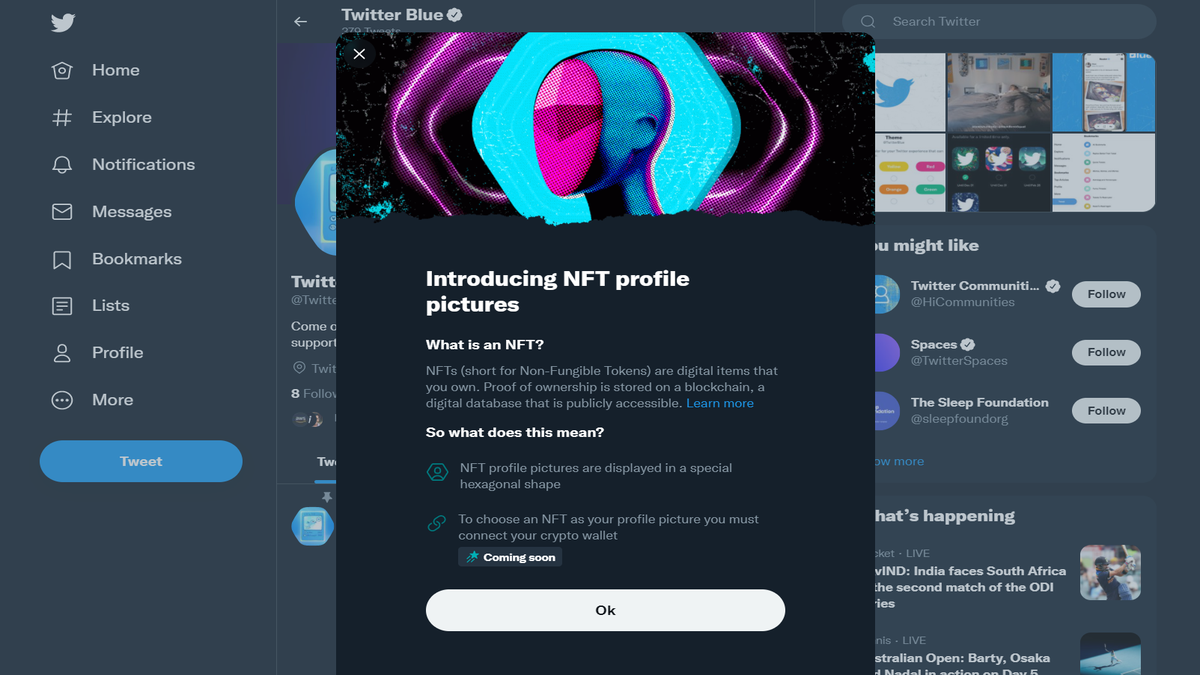Open Home from the sidebar

[115, 70]
